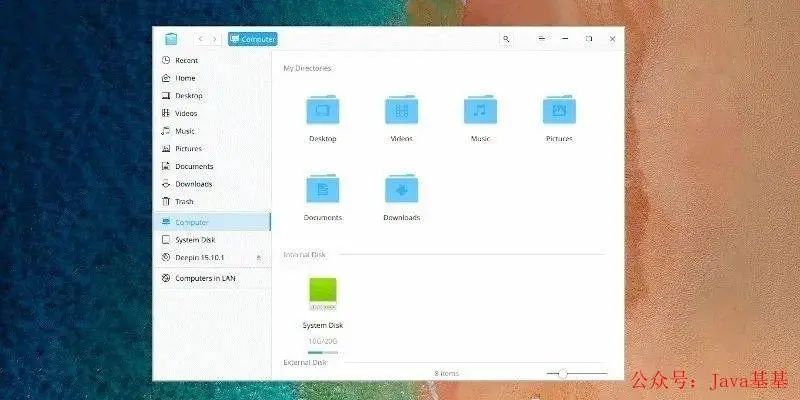The image size is (800, 400).
Task: Open the search magnifier in the title bar
Action: pyautogui.click(x=506, y=39)
